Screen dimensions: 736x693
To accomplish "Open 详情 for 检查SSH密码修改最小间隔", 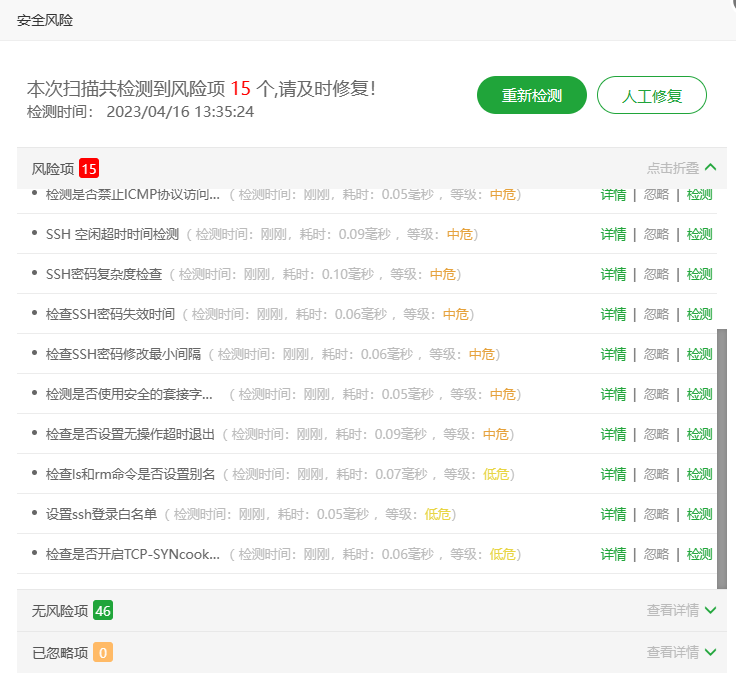I will 613,354.
